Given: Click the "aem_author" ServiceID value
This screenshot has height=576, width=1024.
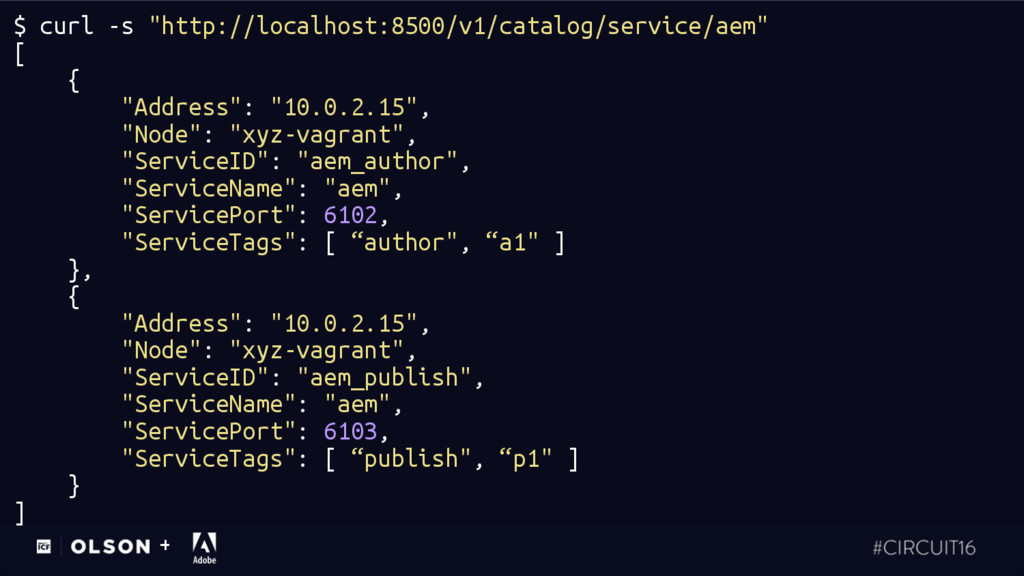Looking at the screenshot, I should pyautogui.click(x=377, y=161).
